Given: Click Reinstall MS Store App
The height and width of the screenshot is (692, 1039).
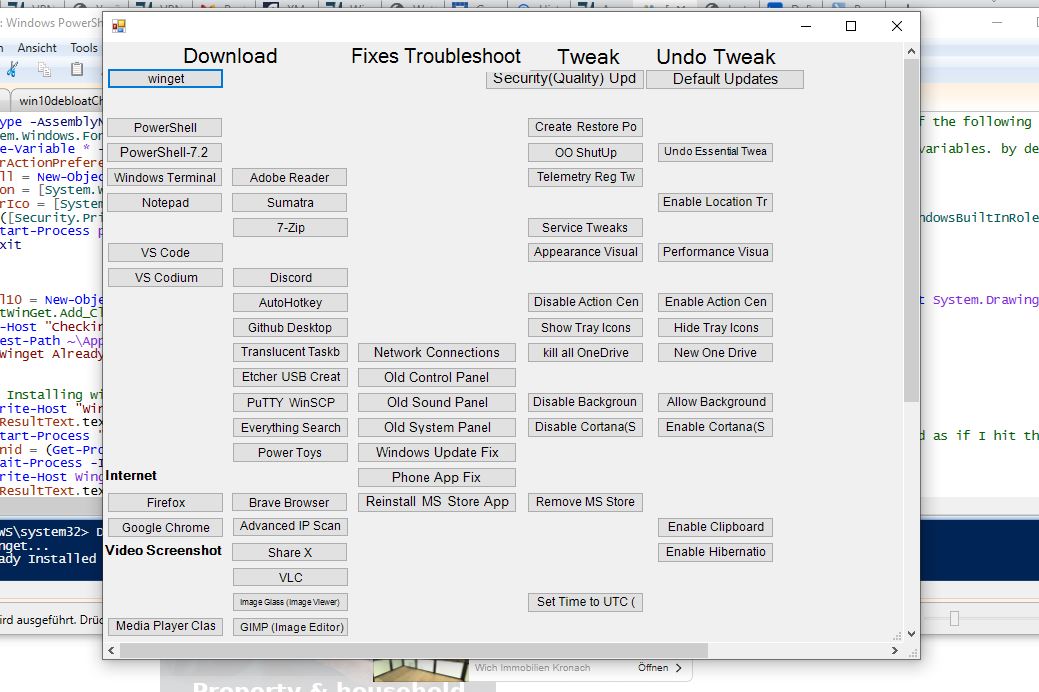Looking at the screenshot, I should (x=437, y=502).
